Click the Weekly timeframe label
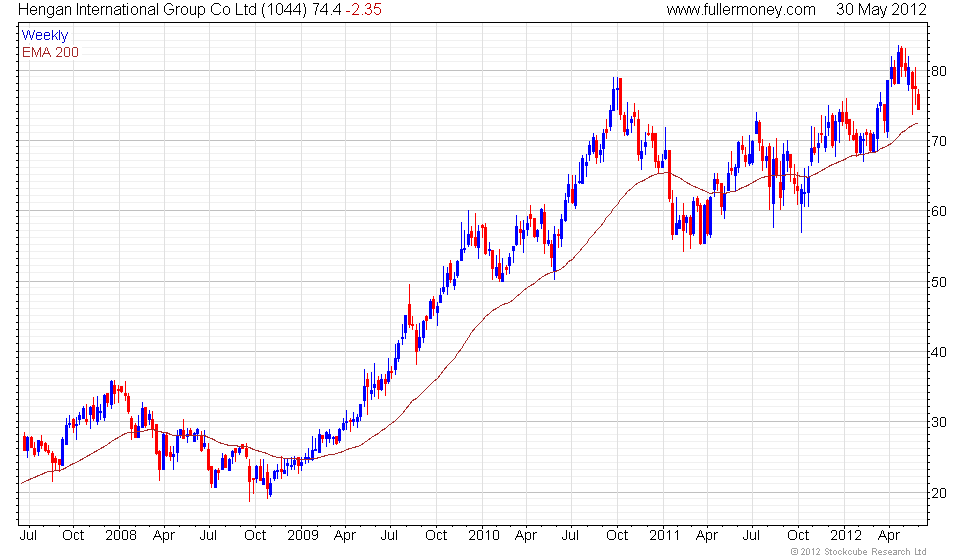Viewport: 980px width, 560px height. 44,36
